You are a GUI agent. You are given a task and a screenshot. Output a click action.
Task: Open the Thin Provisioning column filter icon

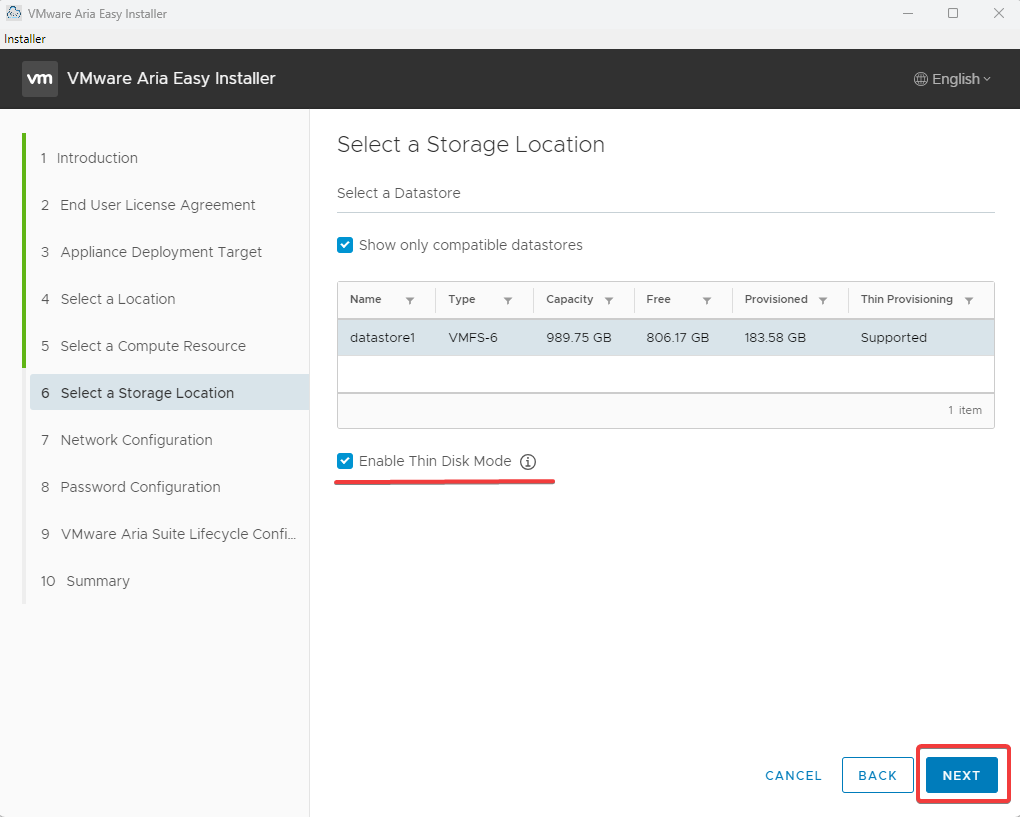pos(969,300)
